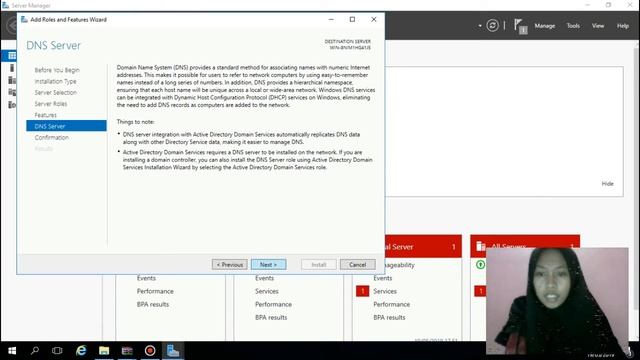640x360 pixels.
Task: Open the Manage menu in Server Manager
Action: pos(544,26)
